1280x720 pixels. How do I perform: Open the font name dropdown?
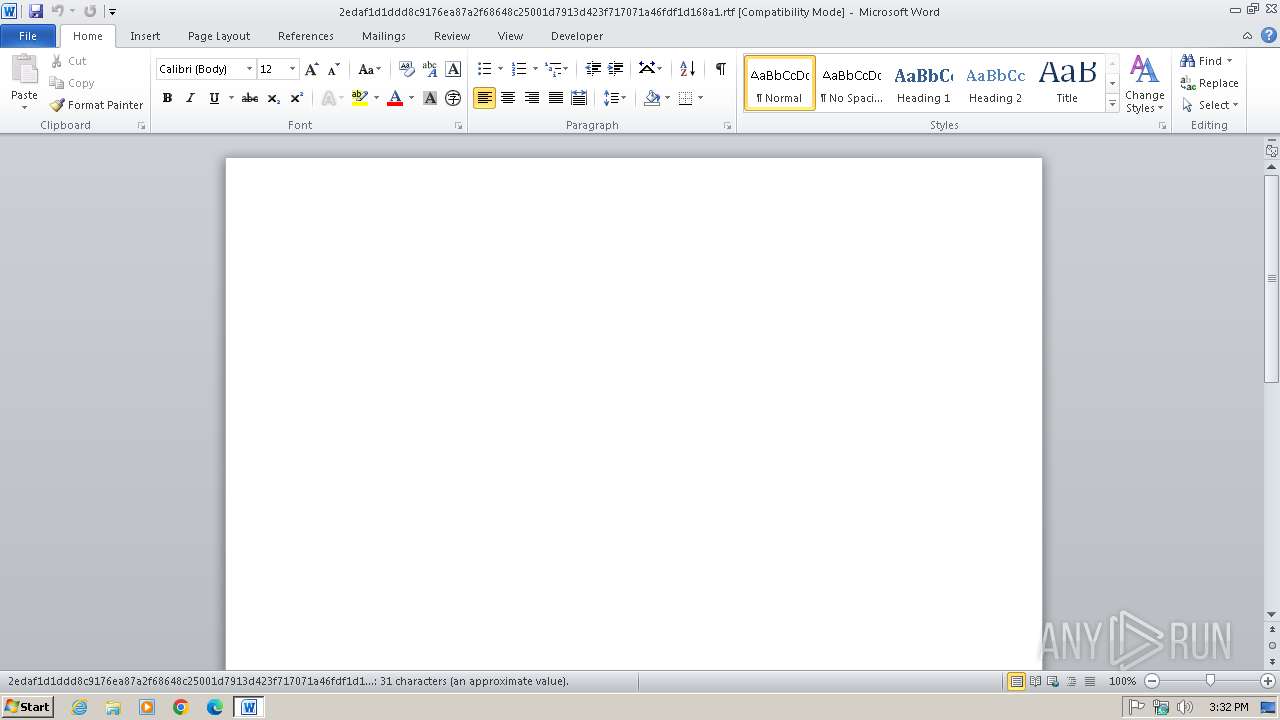click(x=249, y=69)
